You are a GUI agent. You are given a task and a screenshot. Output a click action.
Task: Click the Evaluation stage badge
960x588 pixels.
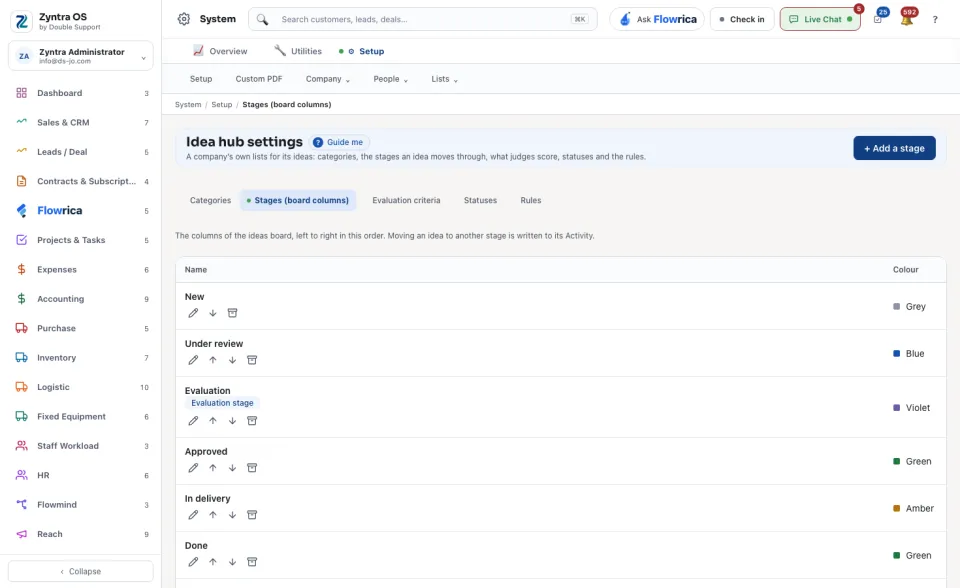pyautogui.click(x=222, y=403)
